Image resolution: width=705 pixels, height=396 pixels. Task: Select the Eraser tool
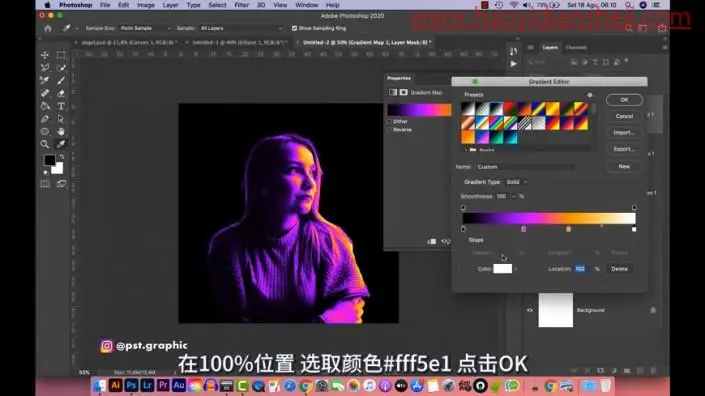[x=61, y=93]
